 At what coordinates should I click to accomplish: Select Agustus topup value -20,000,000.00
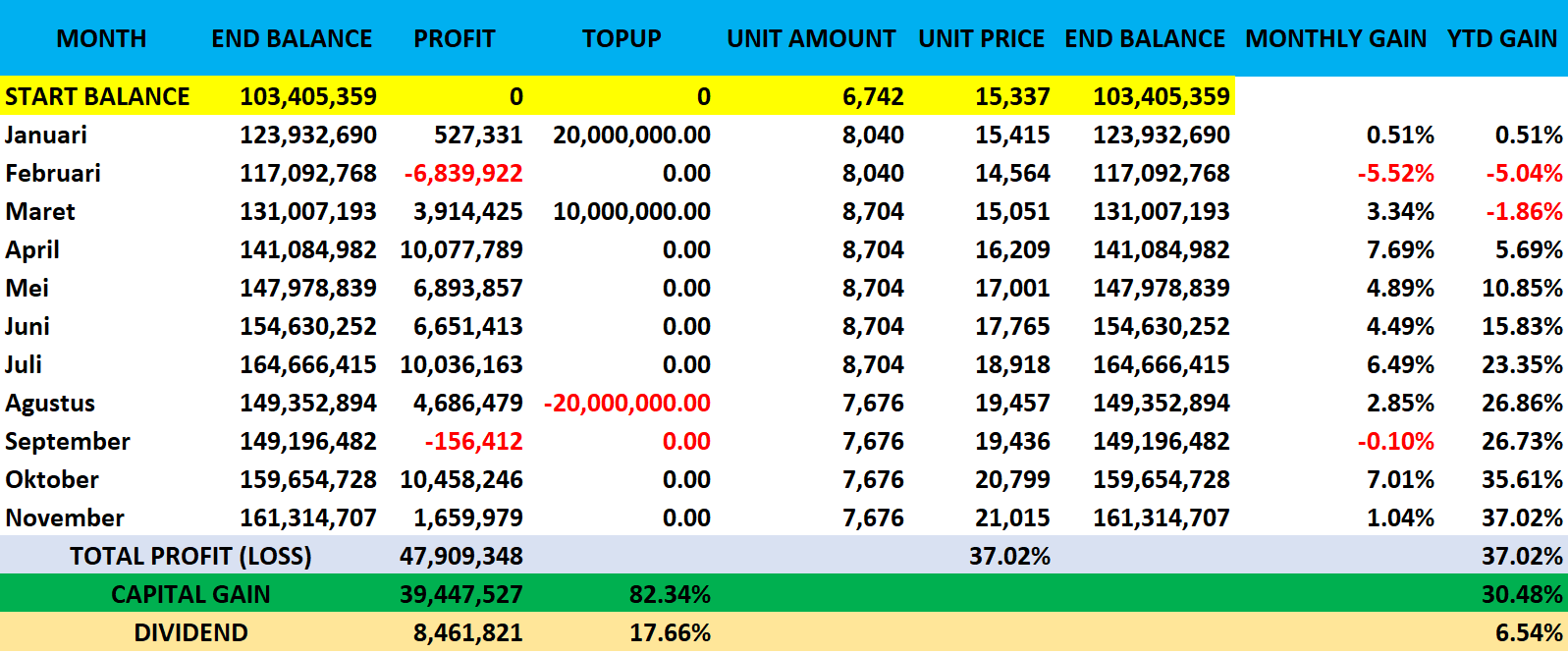point(627,403)
